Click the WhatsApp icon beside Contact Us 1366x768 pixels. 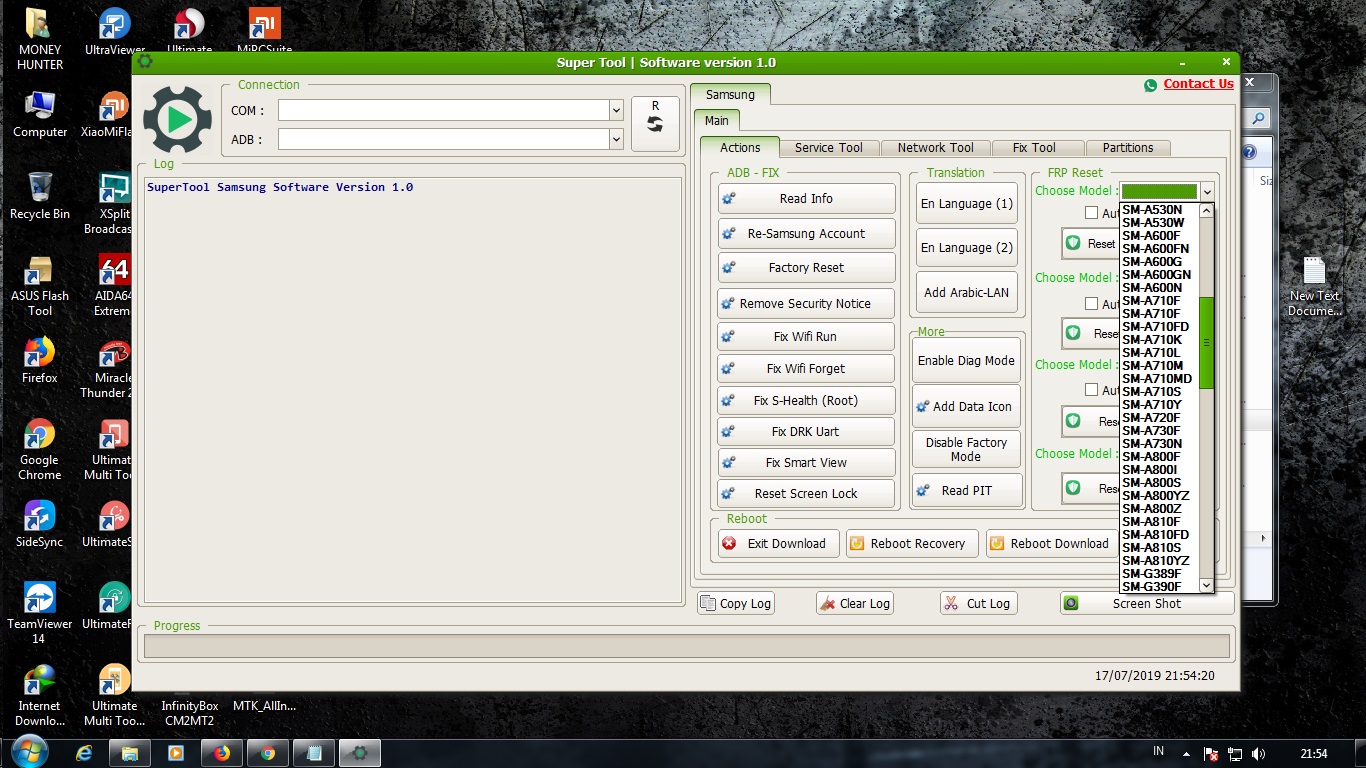[1151, 85]
